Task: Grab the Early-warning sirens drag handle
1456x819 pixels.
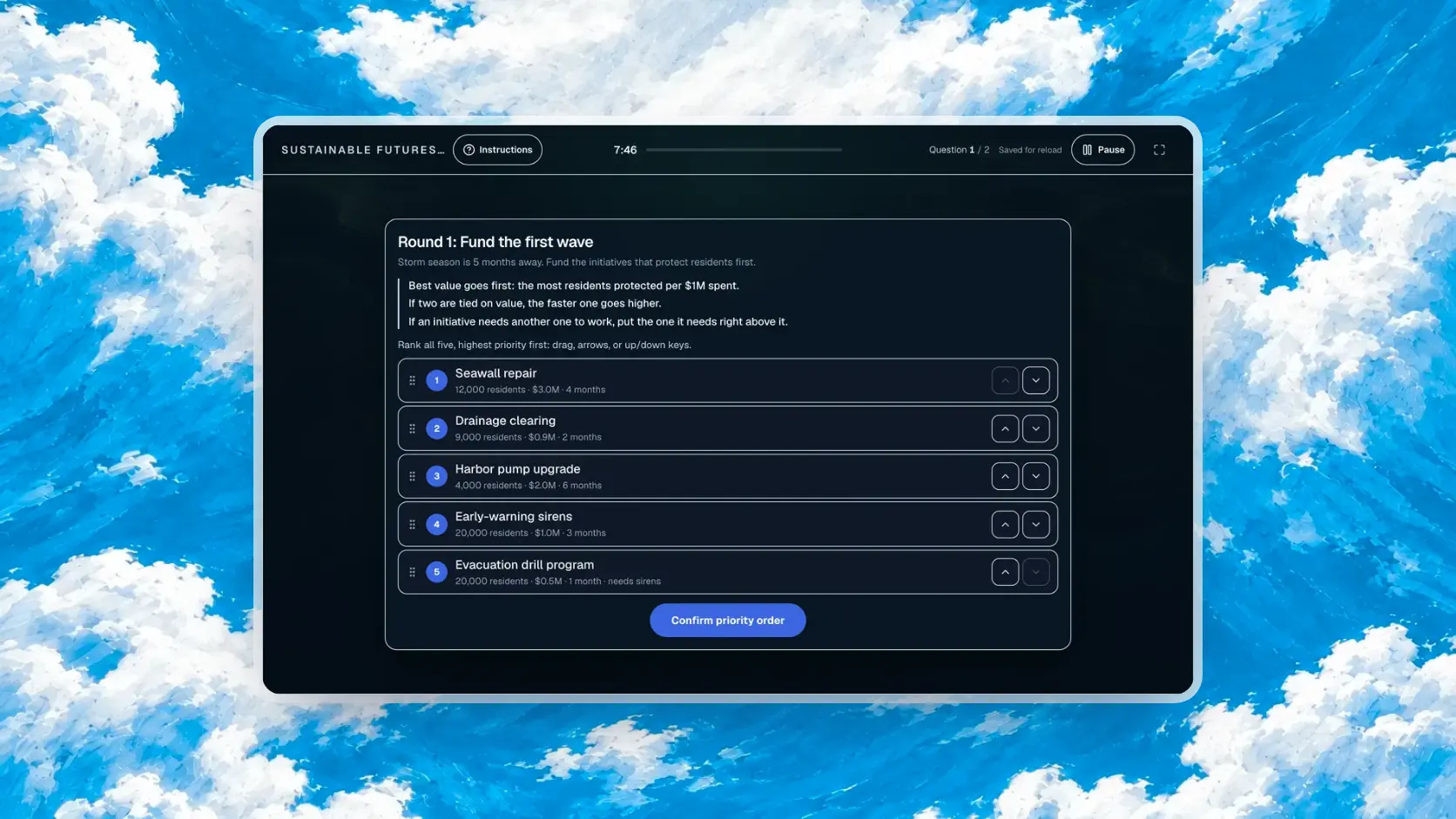Action: pyautogui.click(x=412, y=524)
